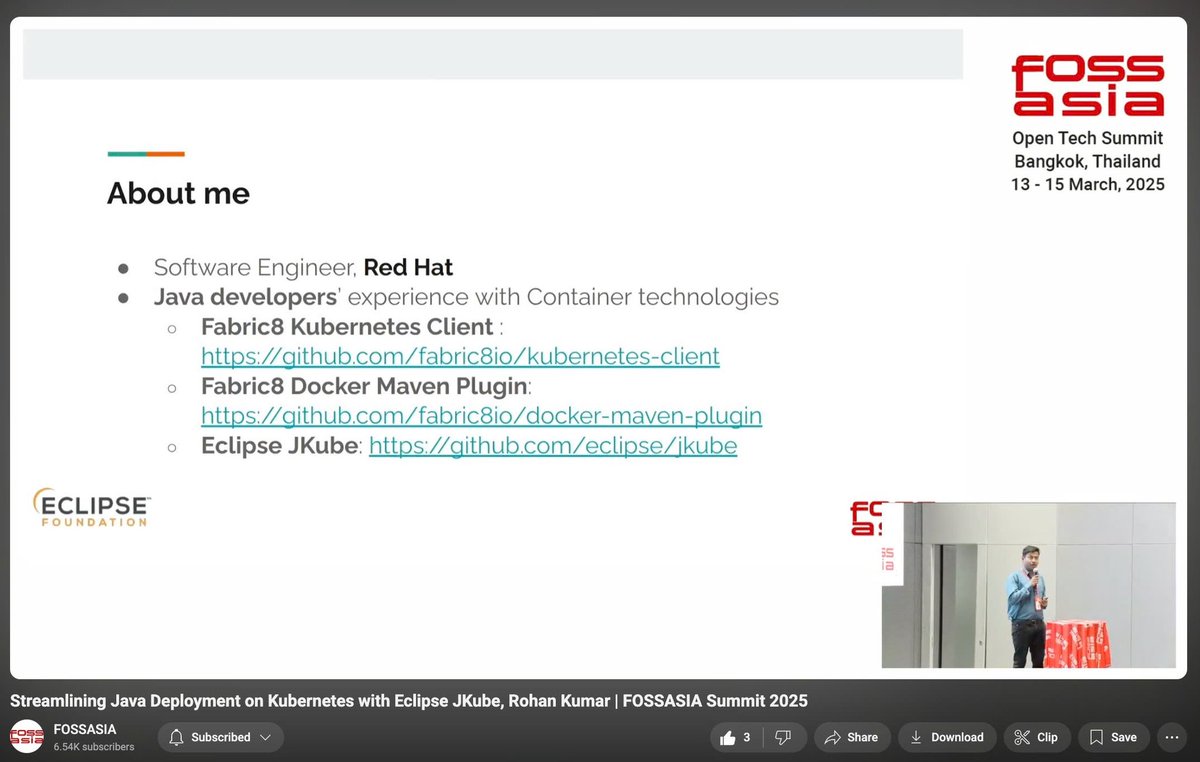The width and height of the screenshot is (1200, 762).
Task: Click the FOSSASIA logo in video corner
Action: (1088, 86)
